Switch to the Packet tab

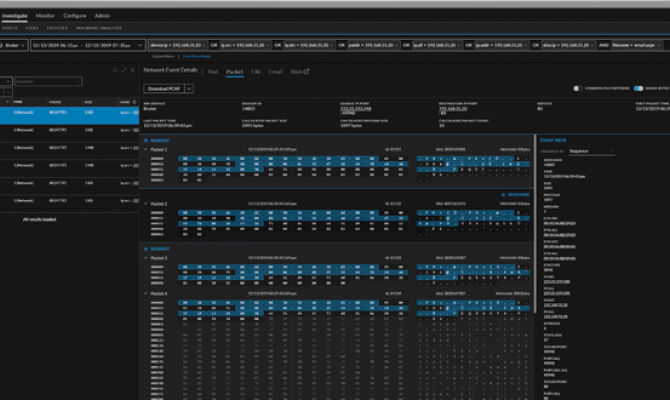point(235,72)
